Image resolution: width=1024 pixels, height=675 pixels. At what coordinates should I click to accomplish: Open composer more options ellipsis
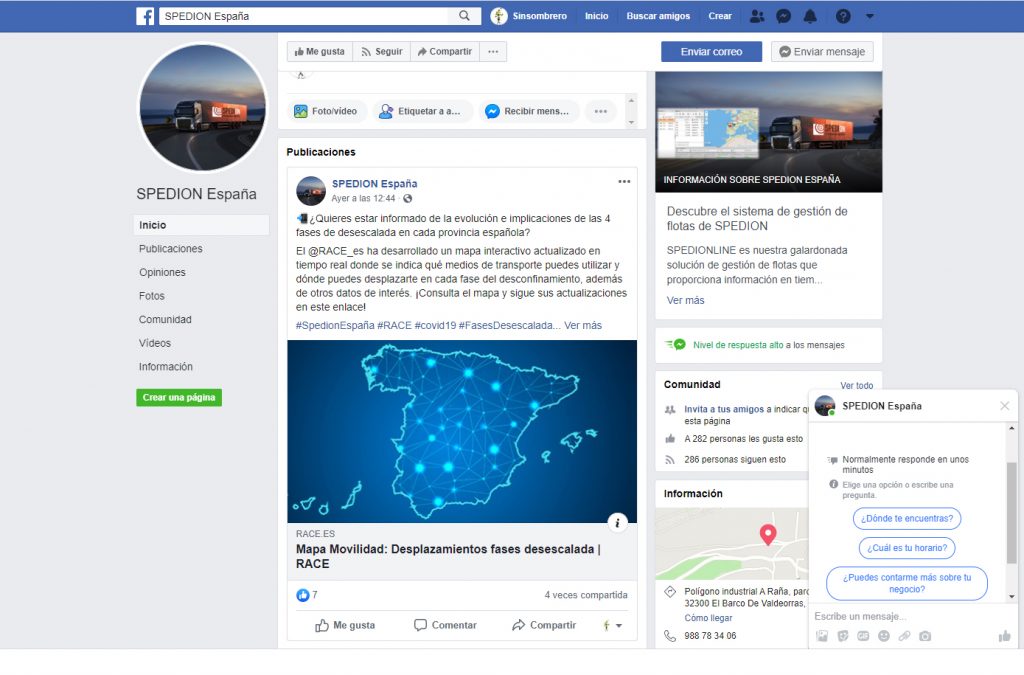coord(601,111)
